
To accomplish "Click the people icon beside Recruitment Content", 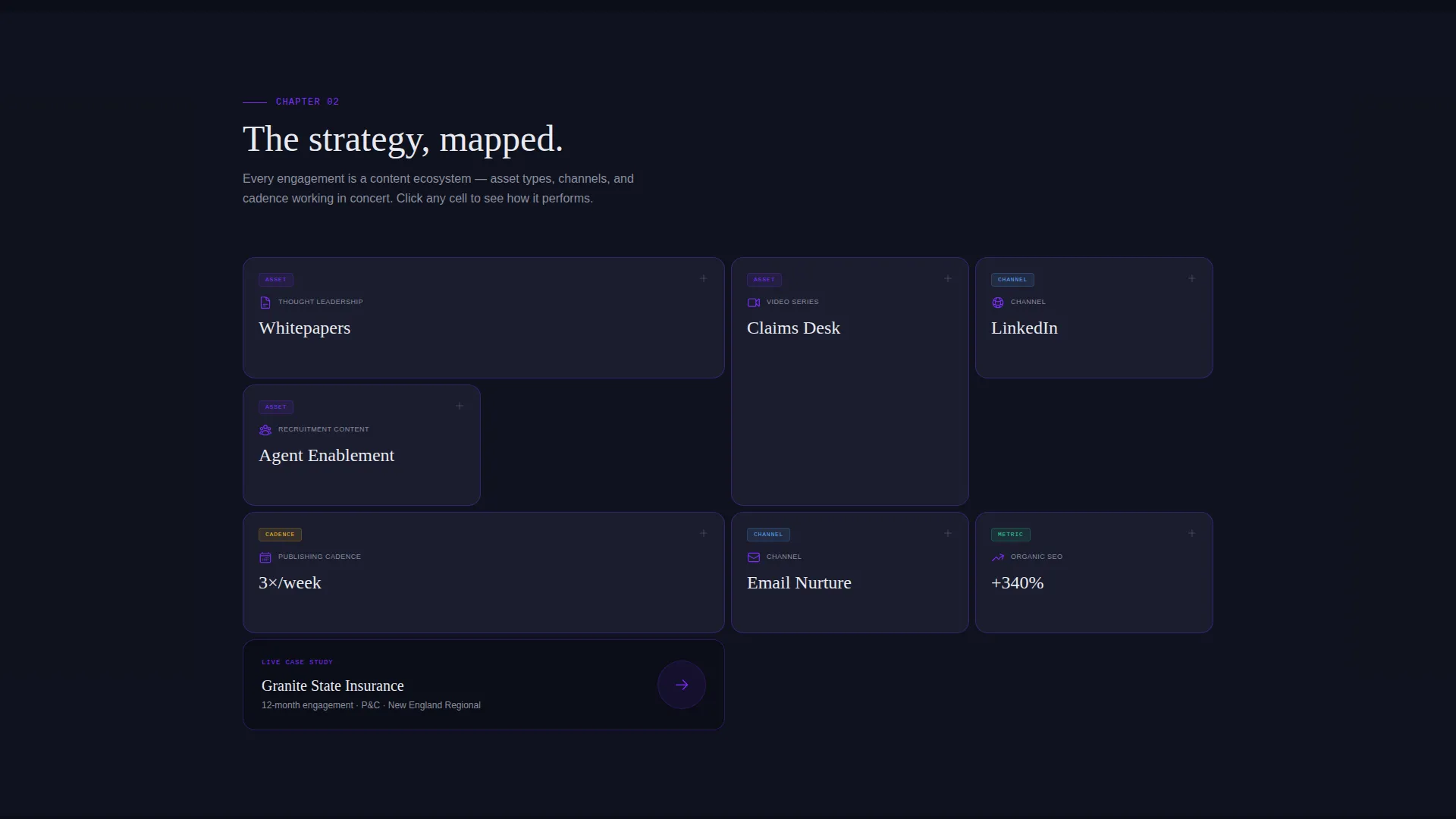I will point(265,430).
